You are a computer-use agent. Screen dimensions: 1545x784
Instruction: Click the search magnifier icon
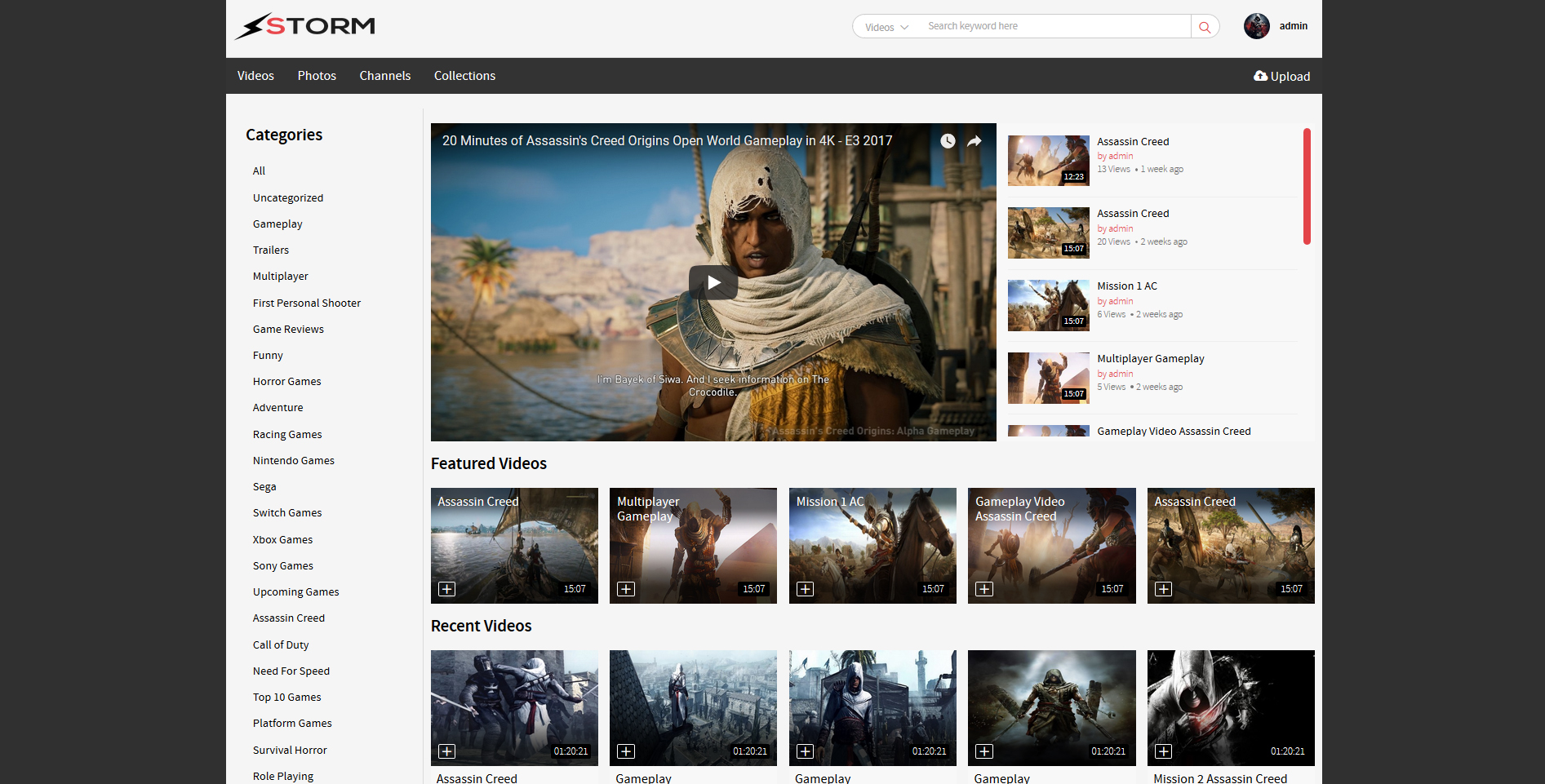click(1205, 27)
